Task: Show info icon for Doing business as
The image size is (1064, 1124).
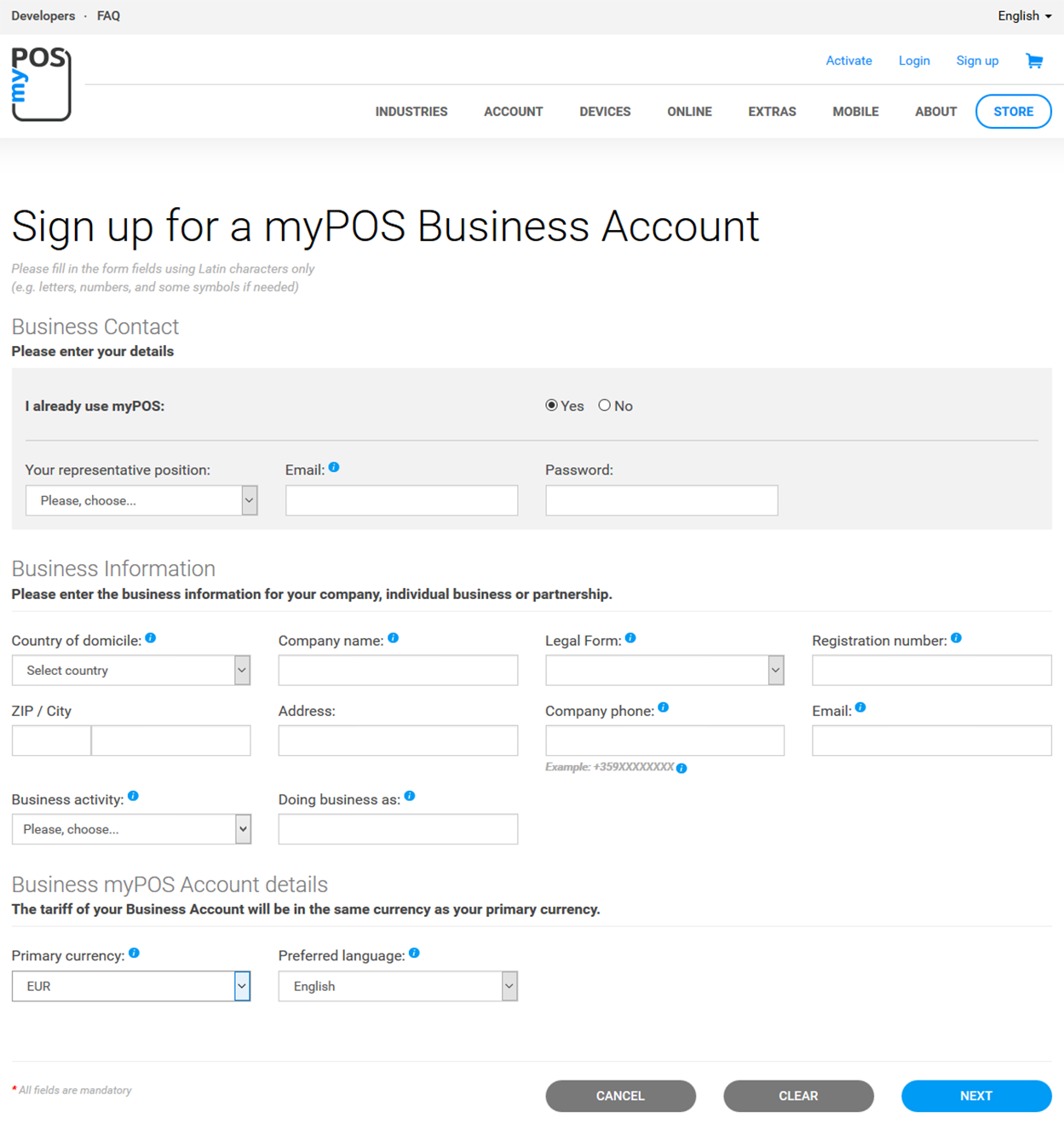Action: 410,796
